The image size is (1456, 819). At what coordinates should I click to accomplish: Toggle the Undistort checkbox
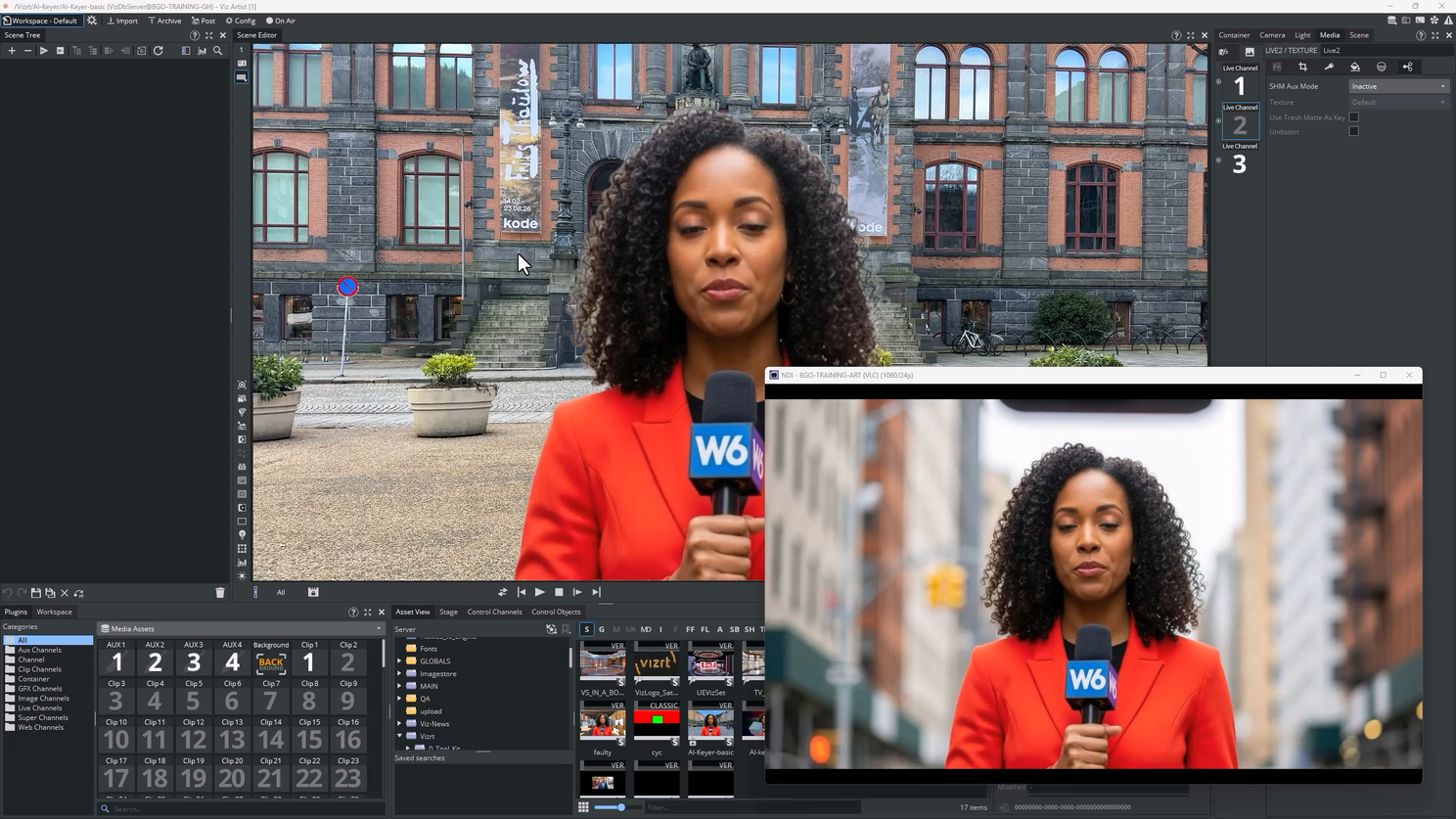pos(1354,131)
